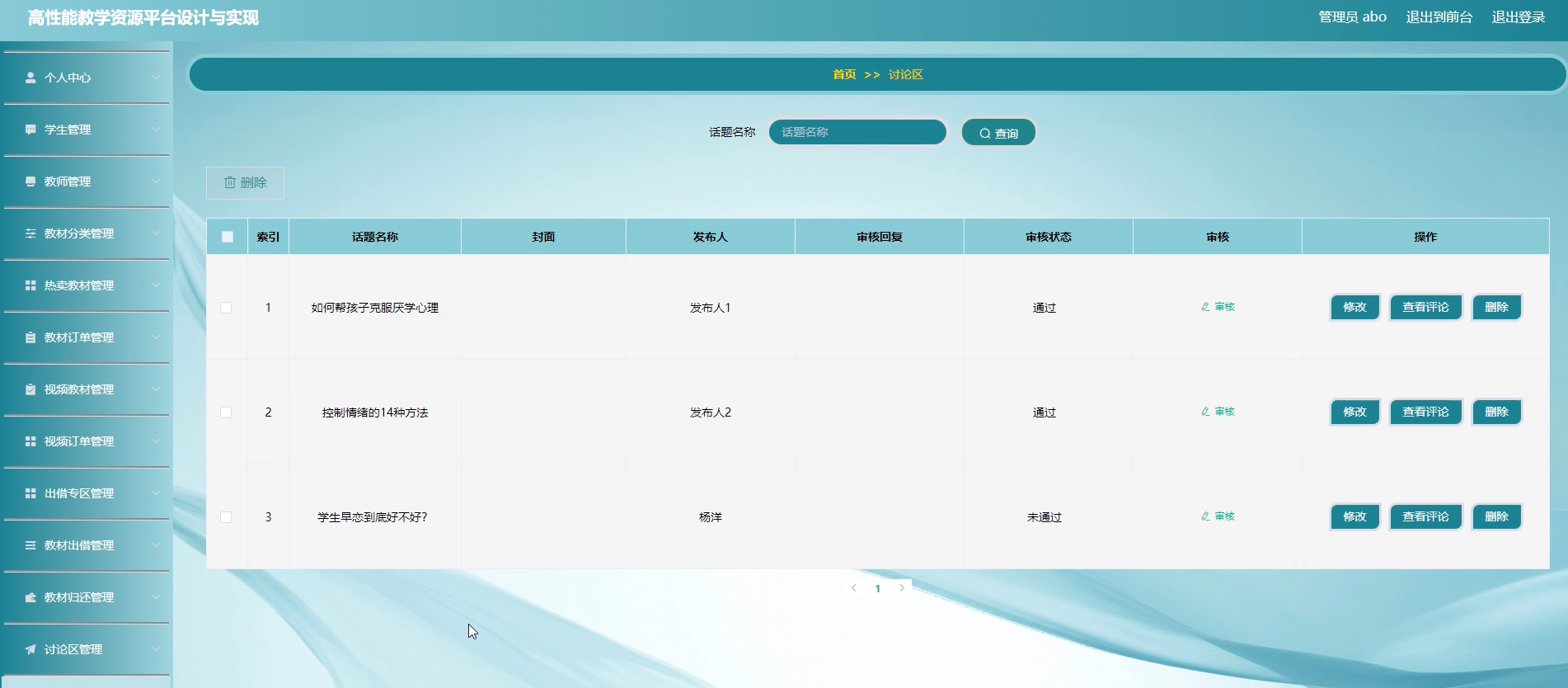Click the 学生管理 sidebar icon

click(x=31, y=130)
